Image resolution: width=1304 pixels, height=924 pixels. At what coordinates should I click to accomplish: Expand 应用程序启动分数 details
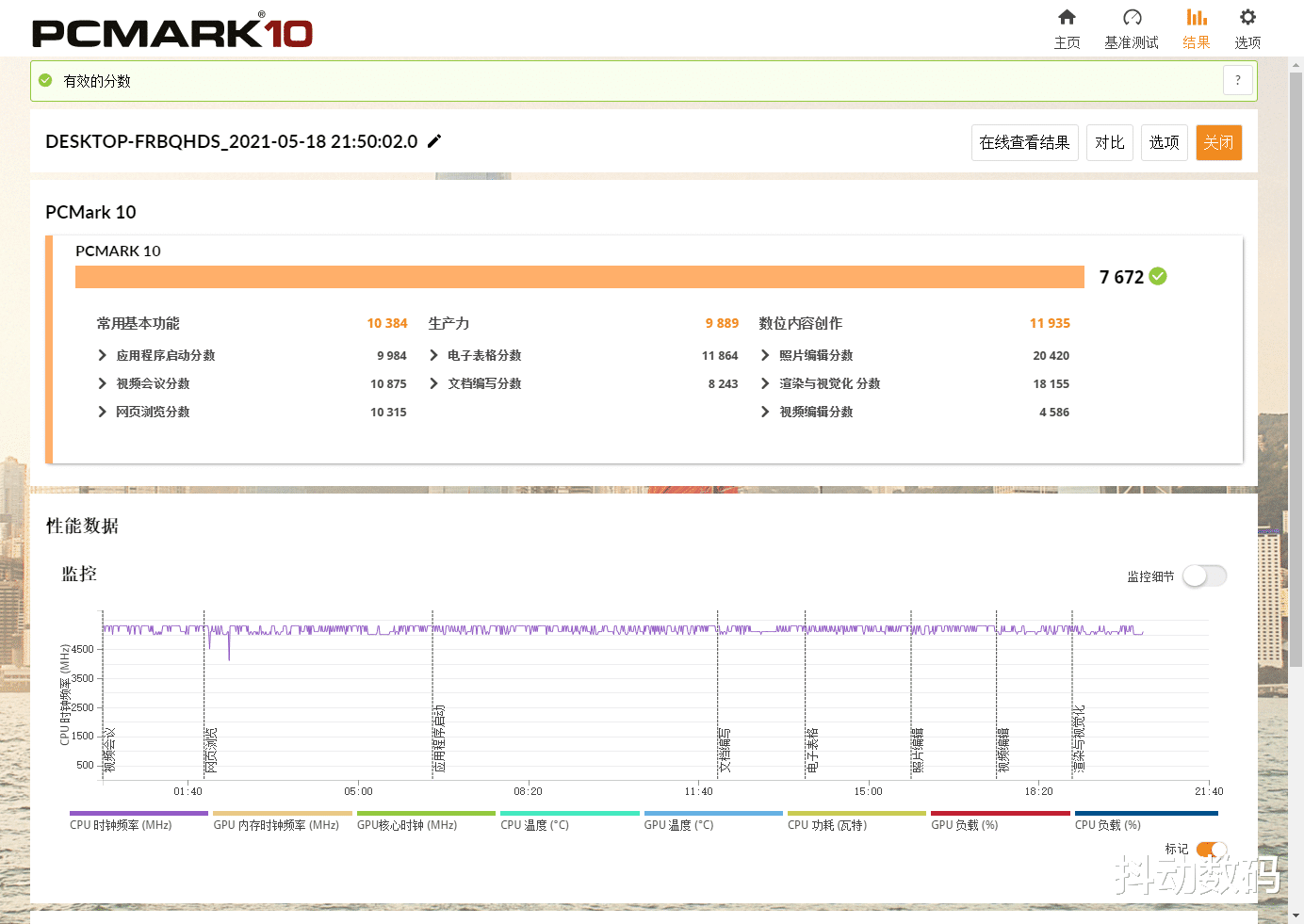coord(102,355)
